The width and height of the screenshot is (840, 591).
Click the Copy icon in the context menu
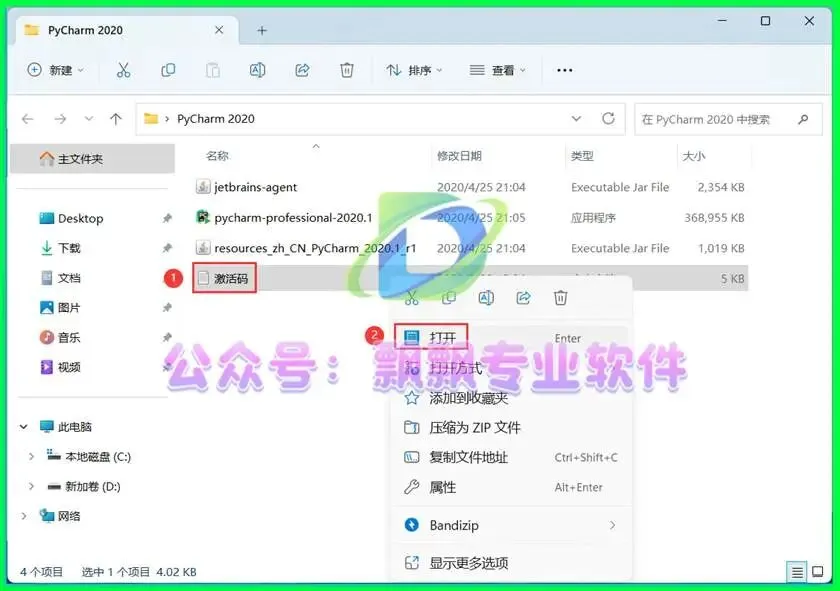pos(449,298)
